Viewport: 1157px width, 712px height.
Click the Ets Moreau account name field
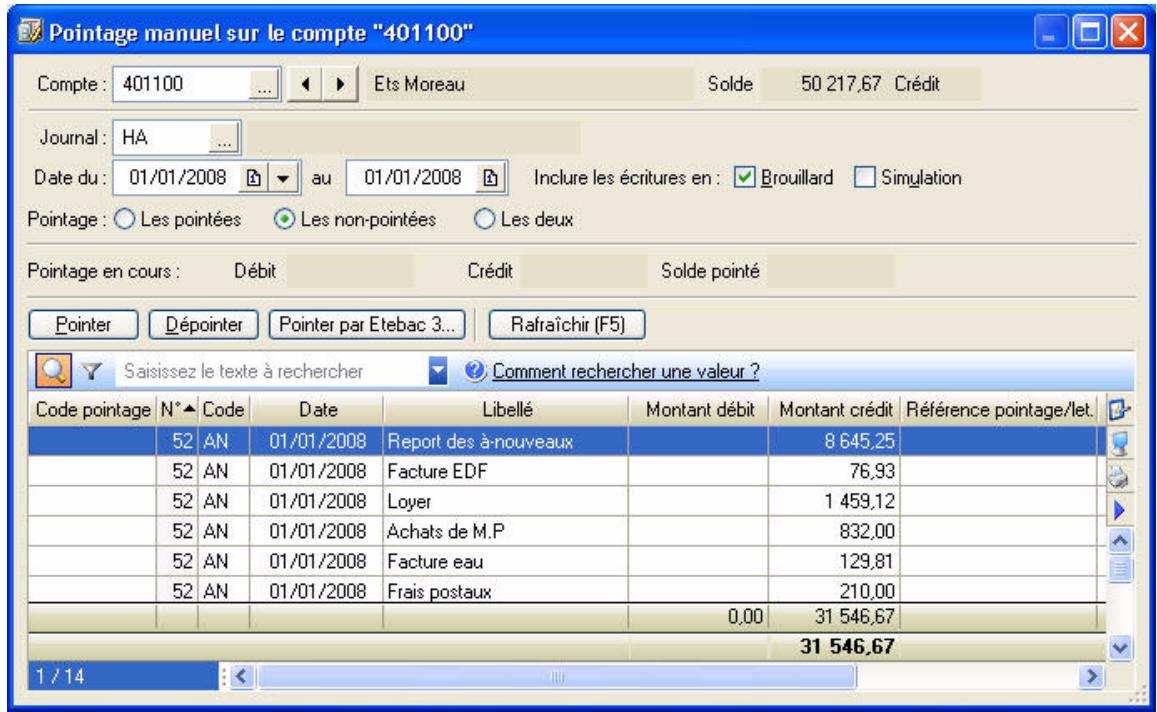coord(530,84)
